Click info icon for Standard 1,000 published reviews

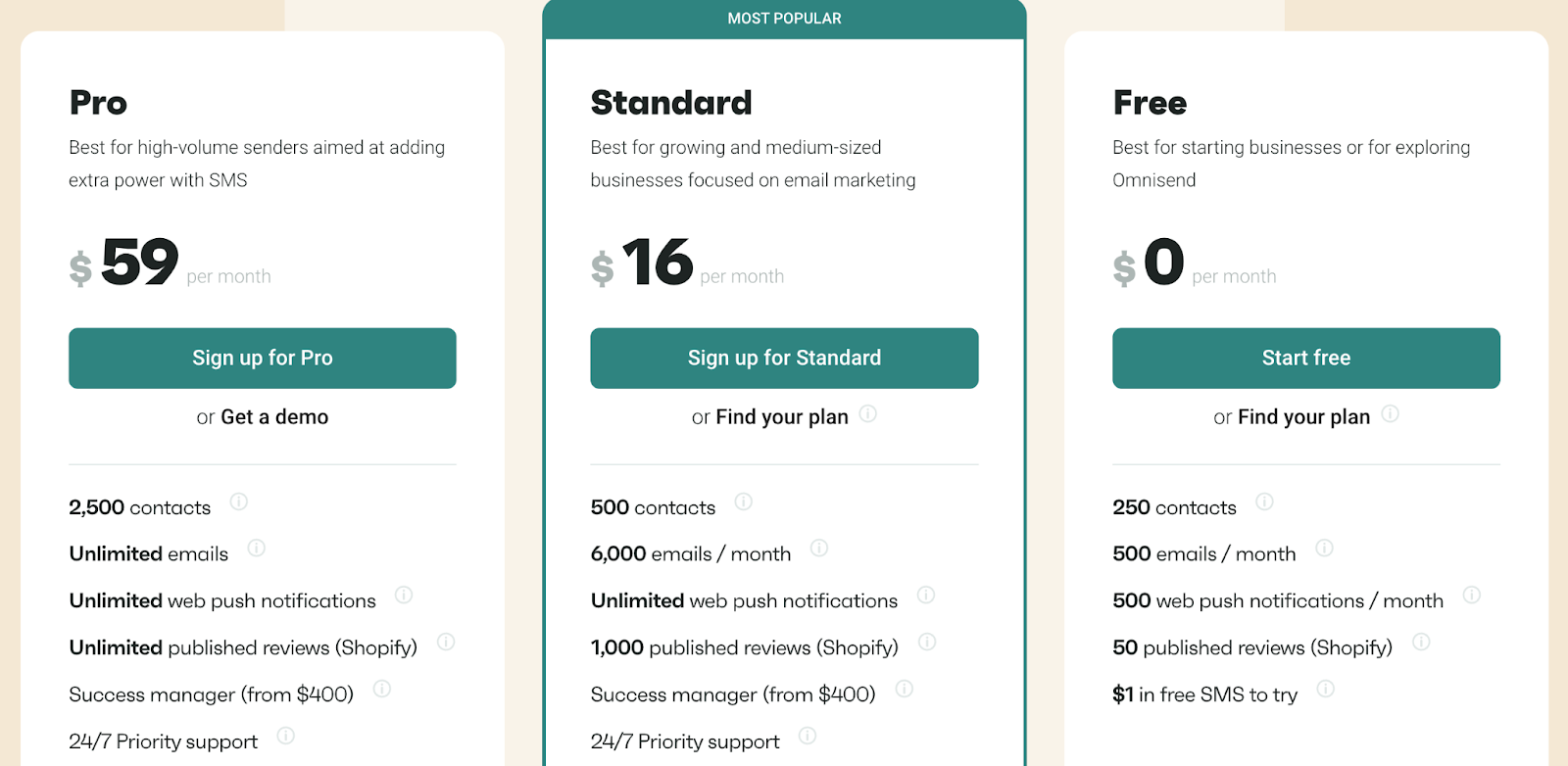(927, 643)
